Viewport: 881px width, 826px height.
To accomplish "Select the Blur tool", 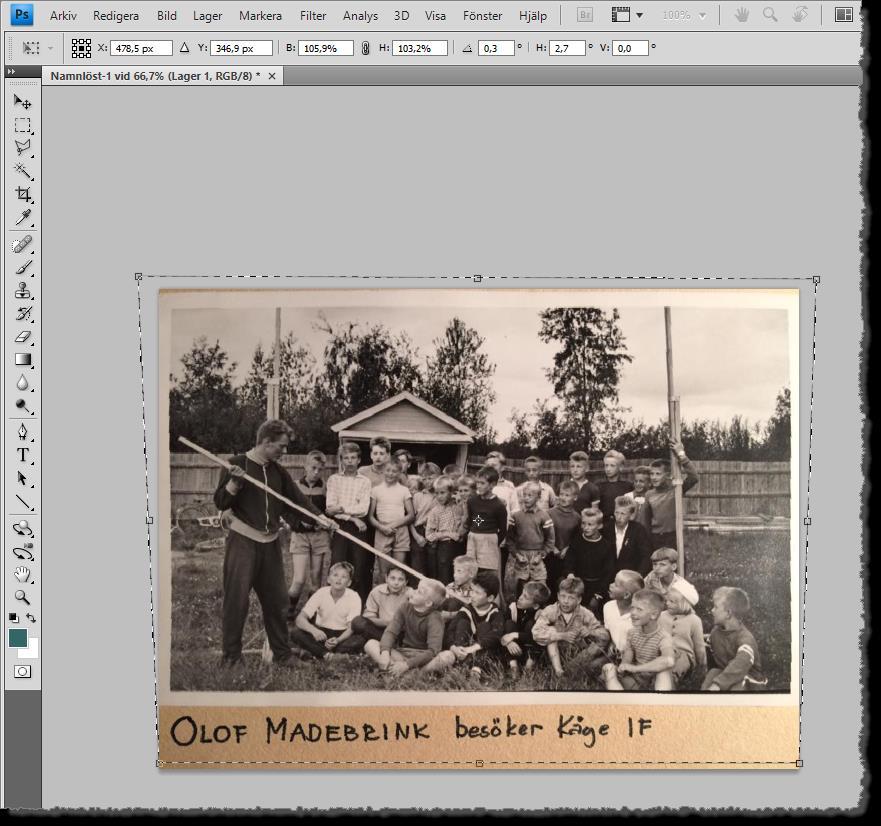I will click(22, 383).
